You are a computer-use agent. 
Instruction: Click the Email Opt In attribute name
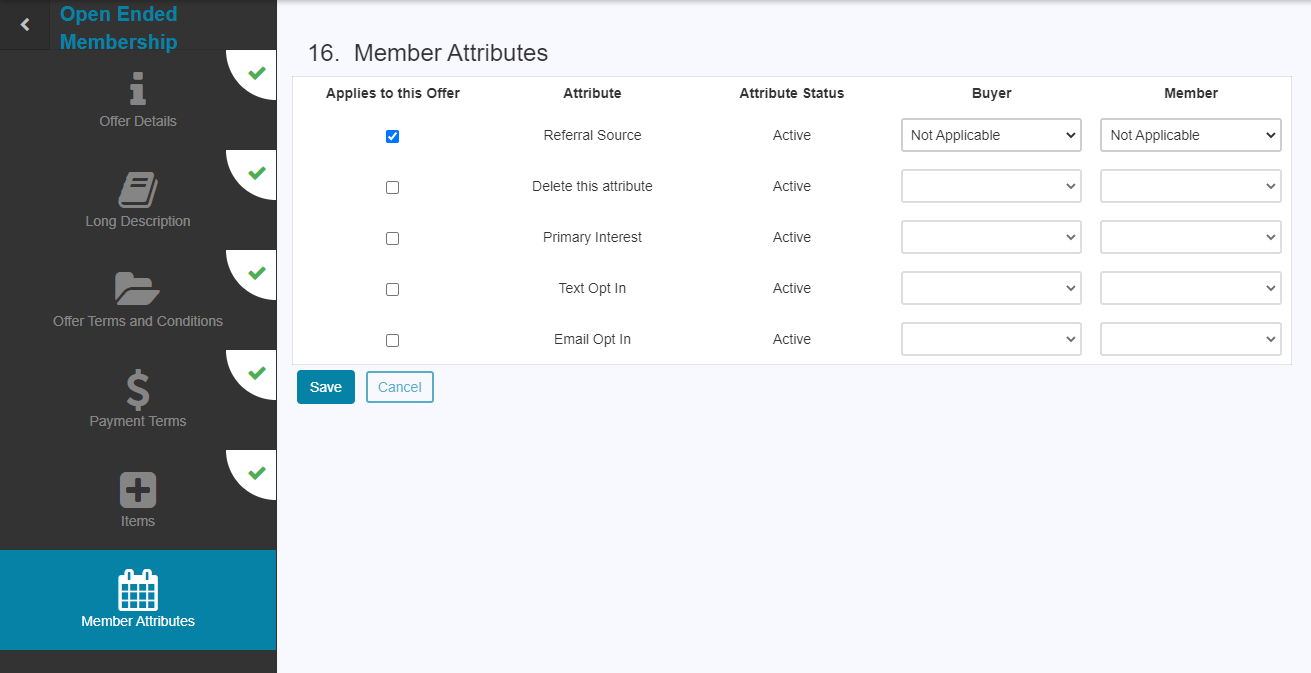(592, 339)
